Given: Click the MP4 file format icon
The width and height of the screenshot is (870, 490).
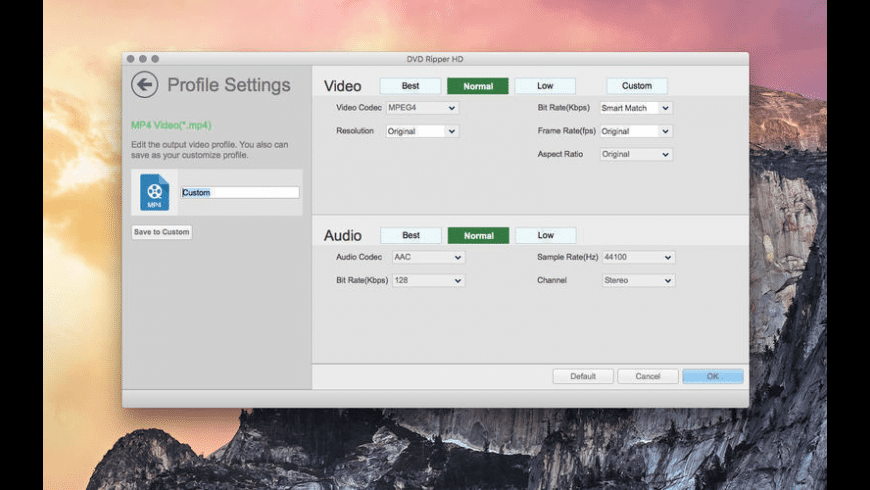Looking at the screenshot, I should click(154, 192).
